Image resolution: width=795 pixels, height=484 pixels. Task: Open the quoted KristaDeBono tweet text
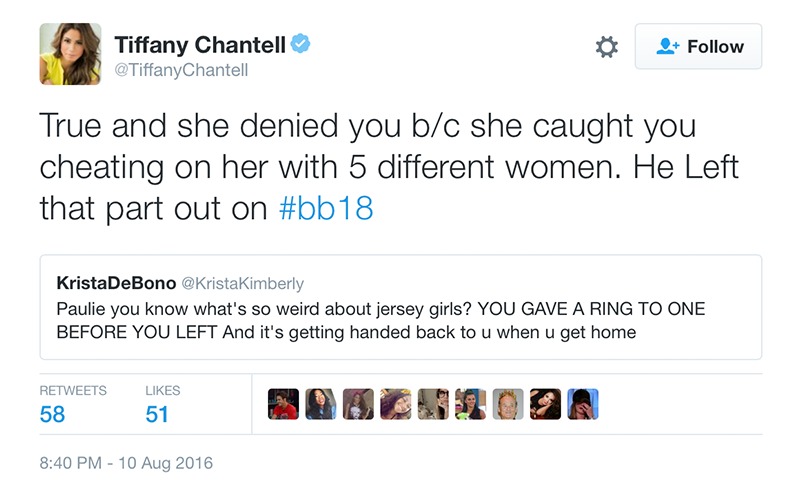click(x=380, y=320)
